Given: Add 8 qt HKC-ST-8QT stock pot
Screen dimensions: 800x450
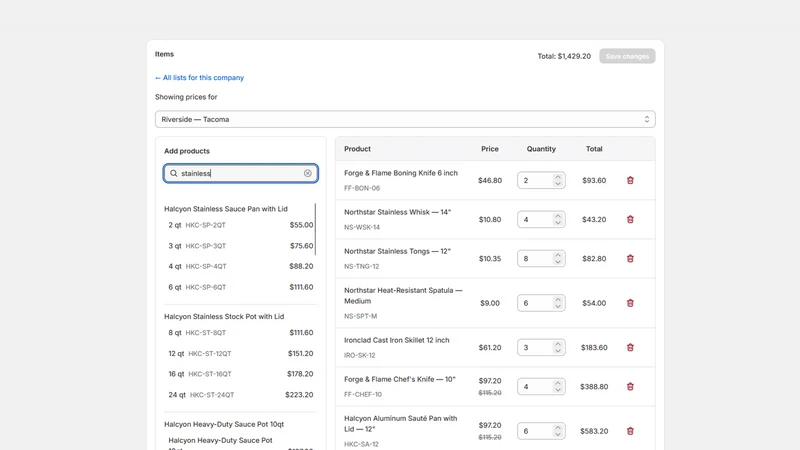Looking at the screenshot, I should click(241, 333).
